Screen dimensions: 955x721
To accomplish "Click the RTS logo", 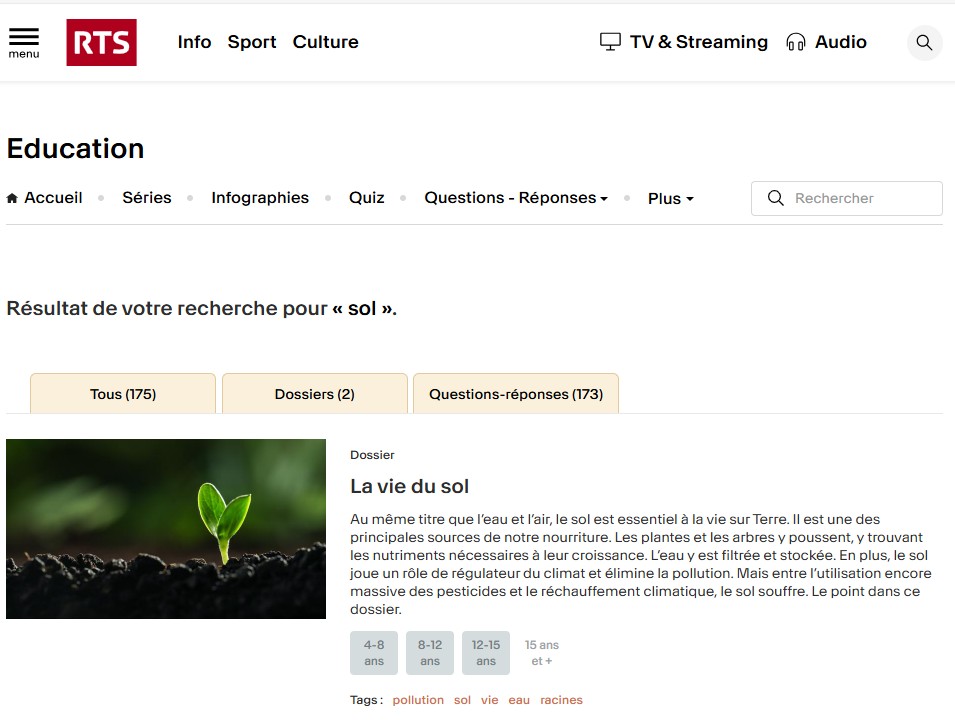I will tap(101, 42).
